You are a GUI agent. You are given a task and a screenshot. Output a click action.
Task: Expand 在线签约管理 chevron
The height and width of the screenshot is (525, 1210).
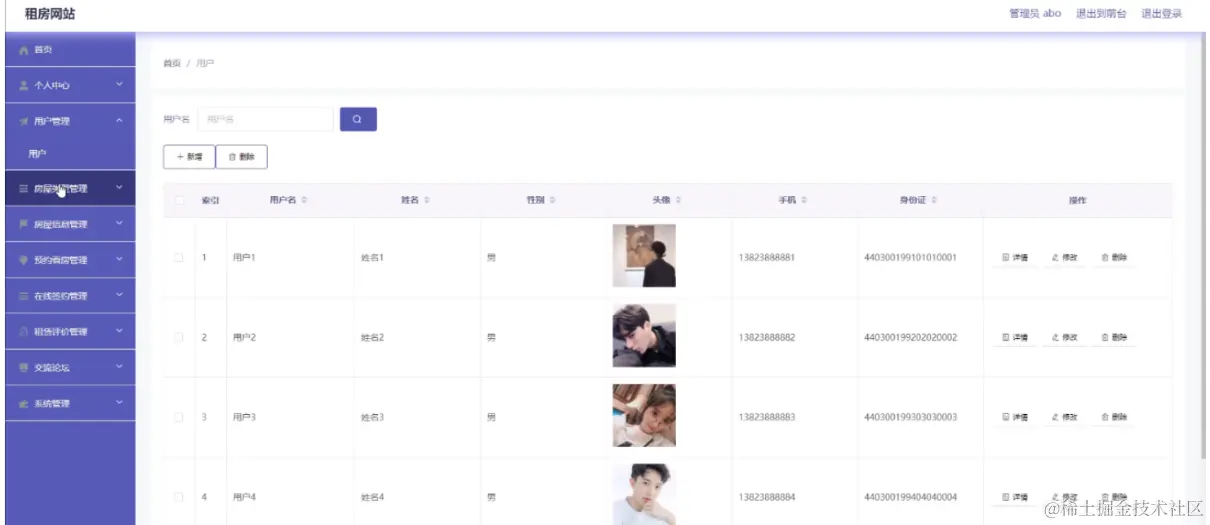(119, 296)
